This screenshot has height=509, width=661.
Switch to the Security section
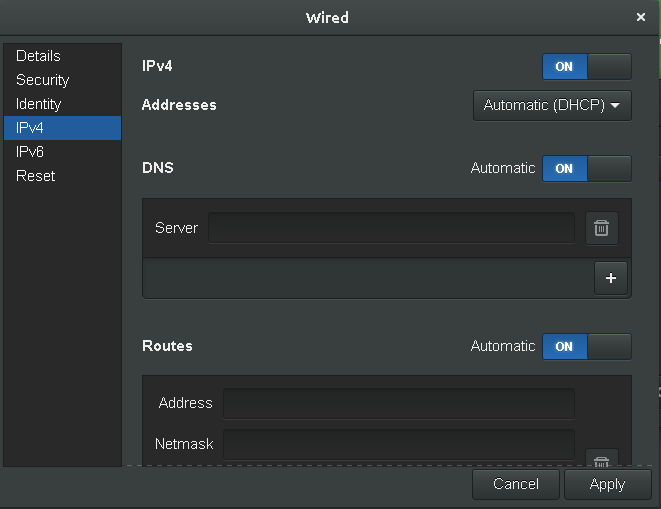tap(42, 80)
